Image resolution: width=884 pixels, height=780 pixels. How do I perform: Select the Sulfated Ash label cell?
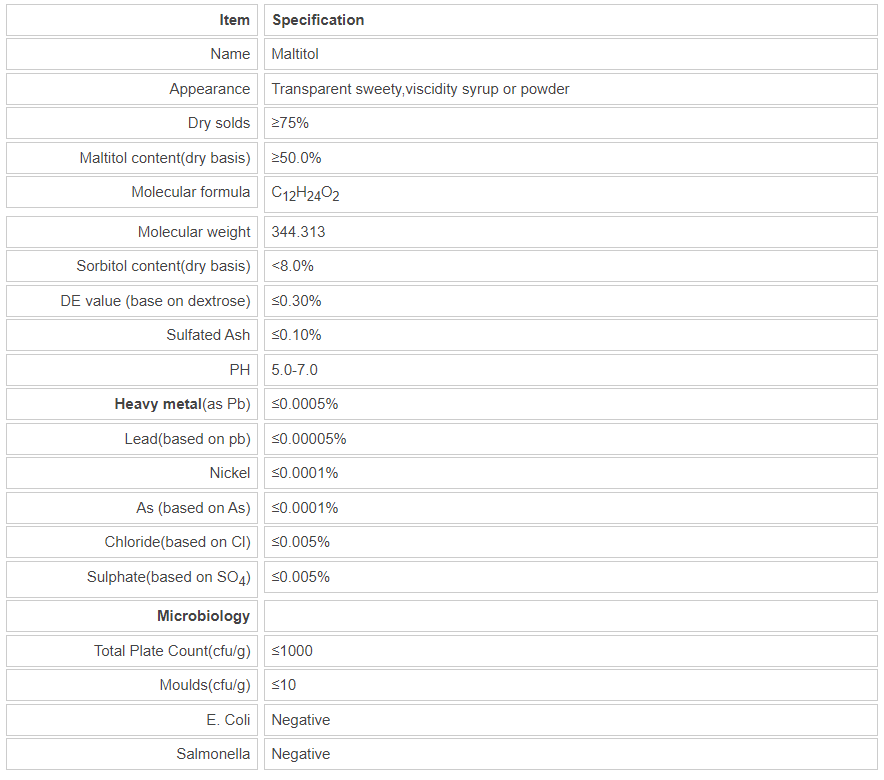208,335
